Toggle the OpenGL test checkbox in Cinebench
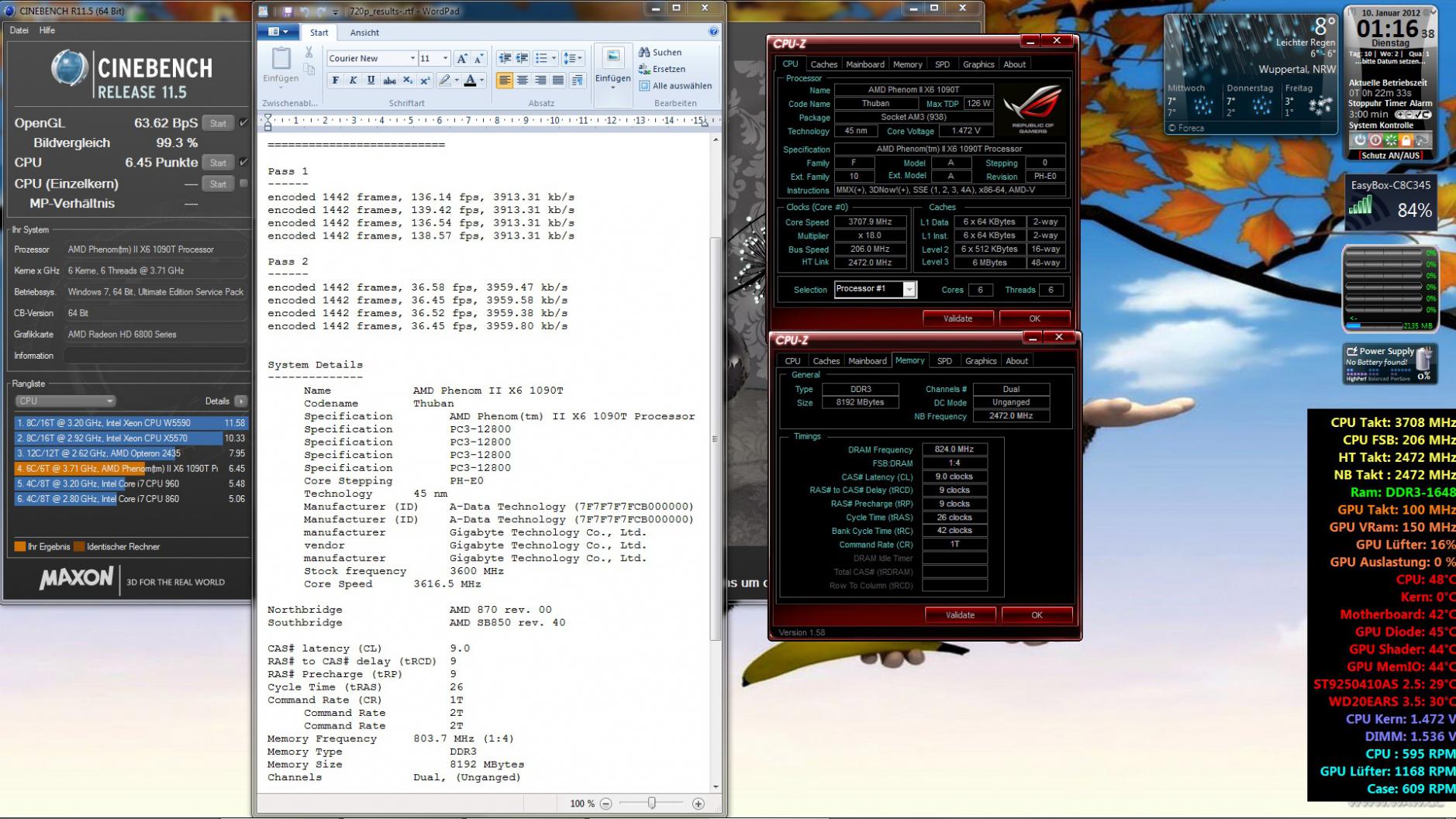 coord(243,122)
